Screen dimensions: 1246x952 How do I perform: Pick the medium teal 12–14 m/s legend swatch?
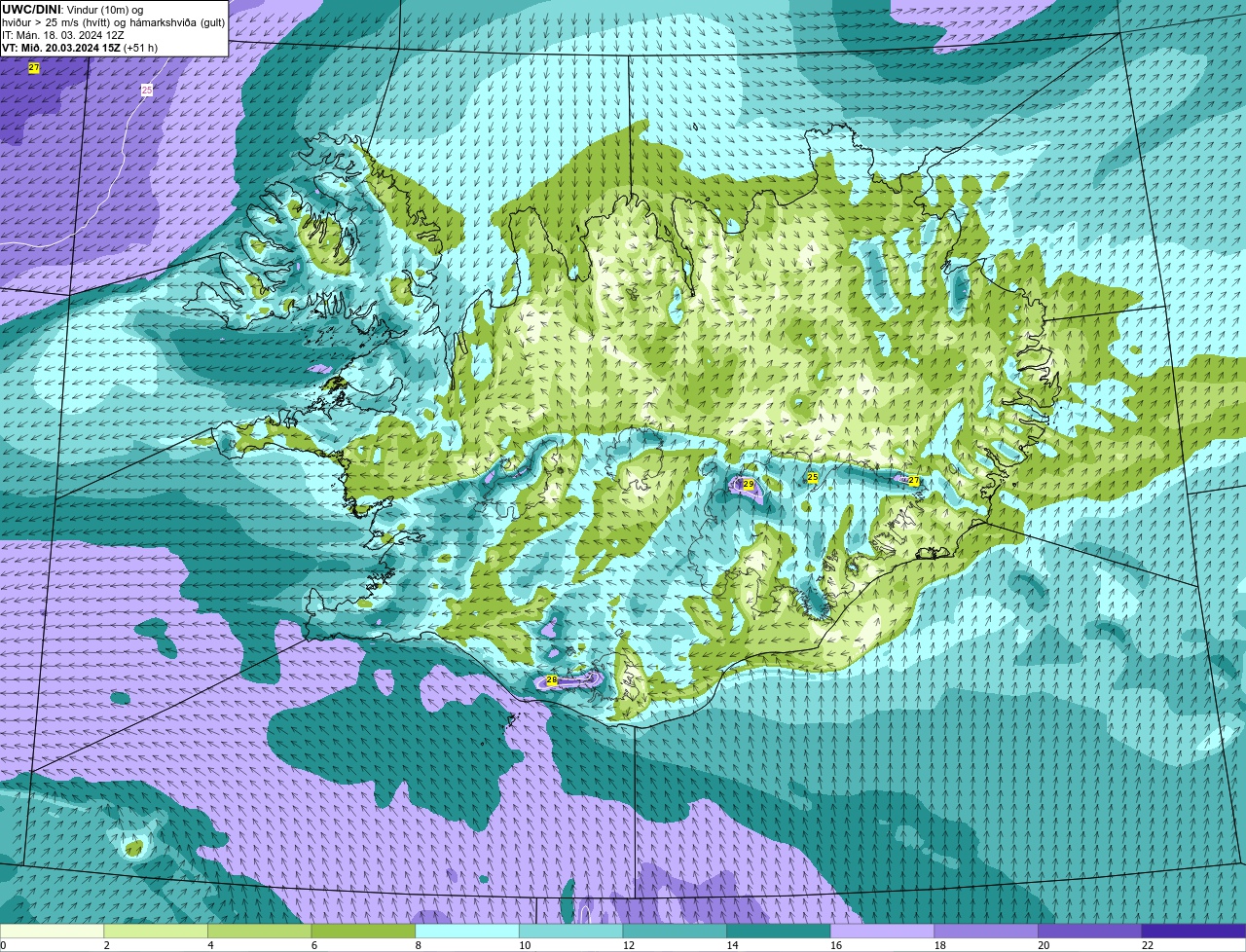tap(675, 931)
